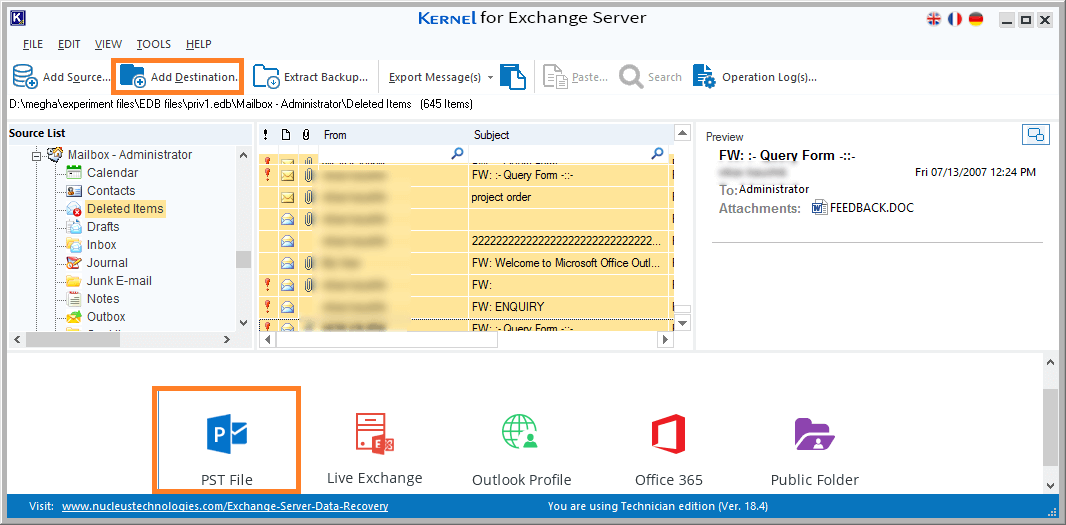Click the destination panel scroll down arrow
The height and width of the screenshot is (525, 1066).
[x=1051, y=484]
